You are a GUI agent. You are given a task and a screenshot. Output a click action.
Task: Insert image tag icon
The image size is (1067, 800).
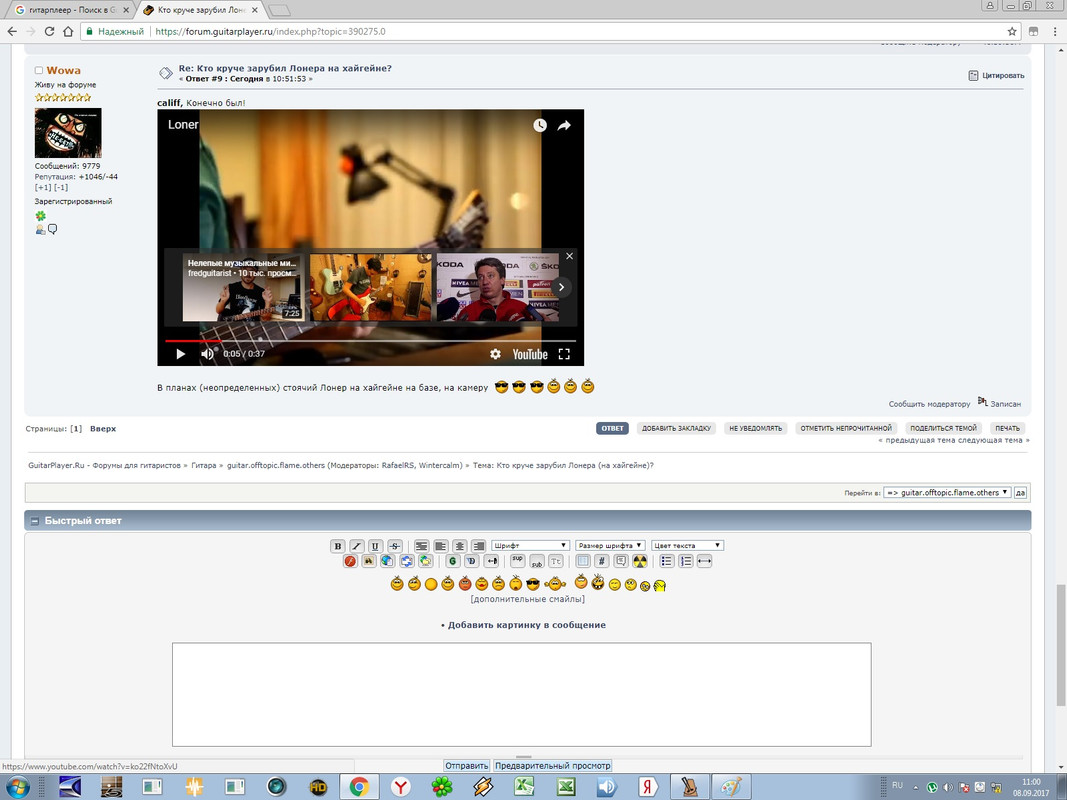pyautogui.click(x=369, y=561)
